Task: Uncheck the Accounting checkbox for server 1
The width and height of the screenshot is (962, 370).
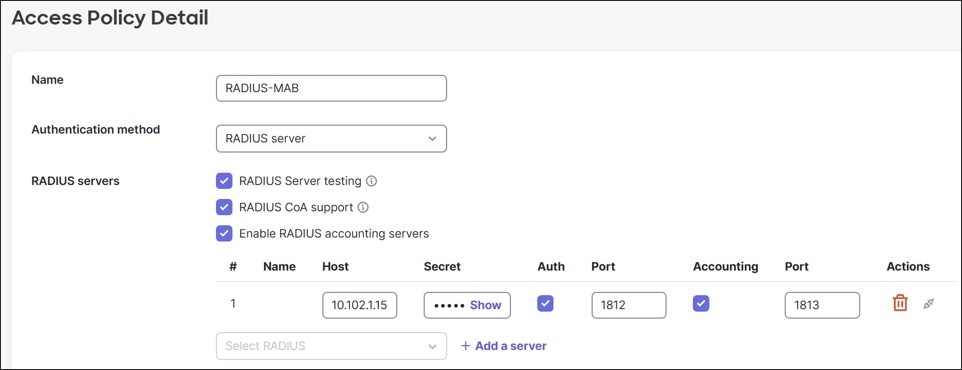Action: click(x=701, y=304)
